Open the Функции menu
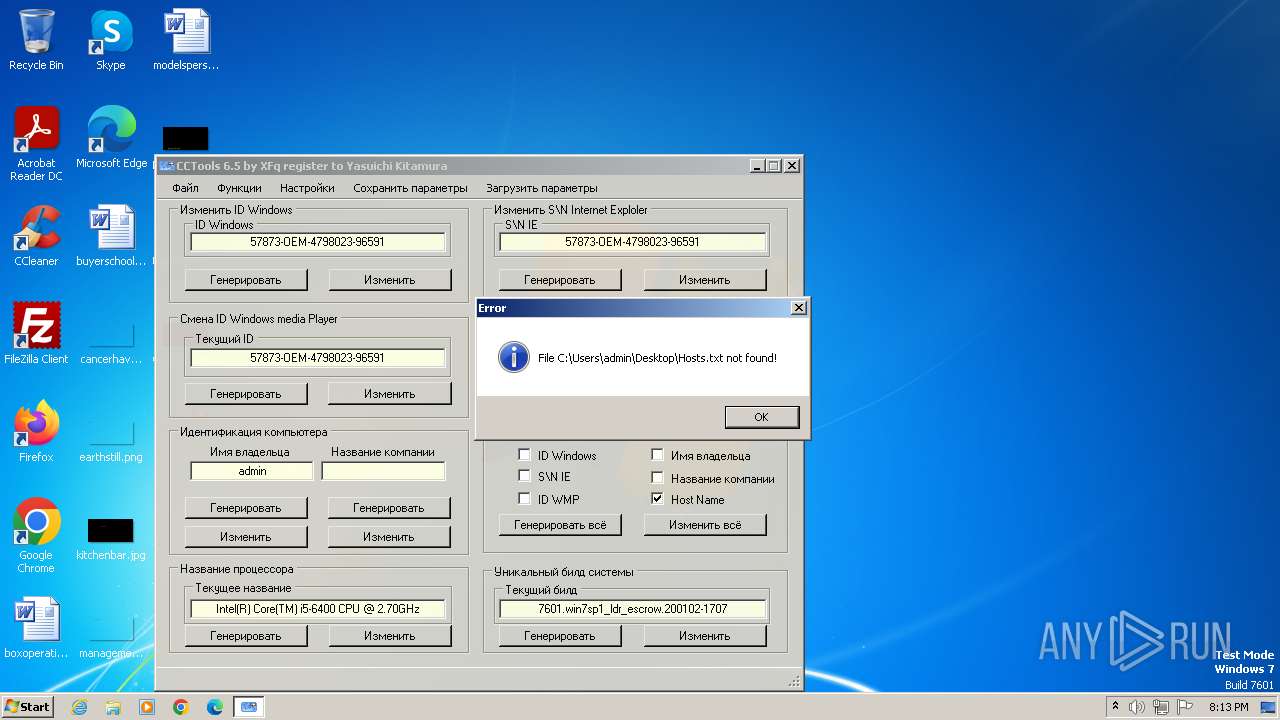Screen dimensions: 1280x720 pyautogui.click(x=239, y=188)
